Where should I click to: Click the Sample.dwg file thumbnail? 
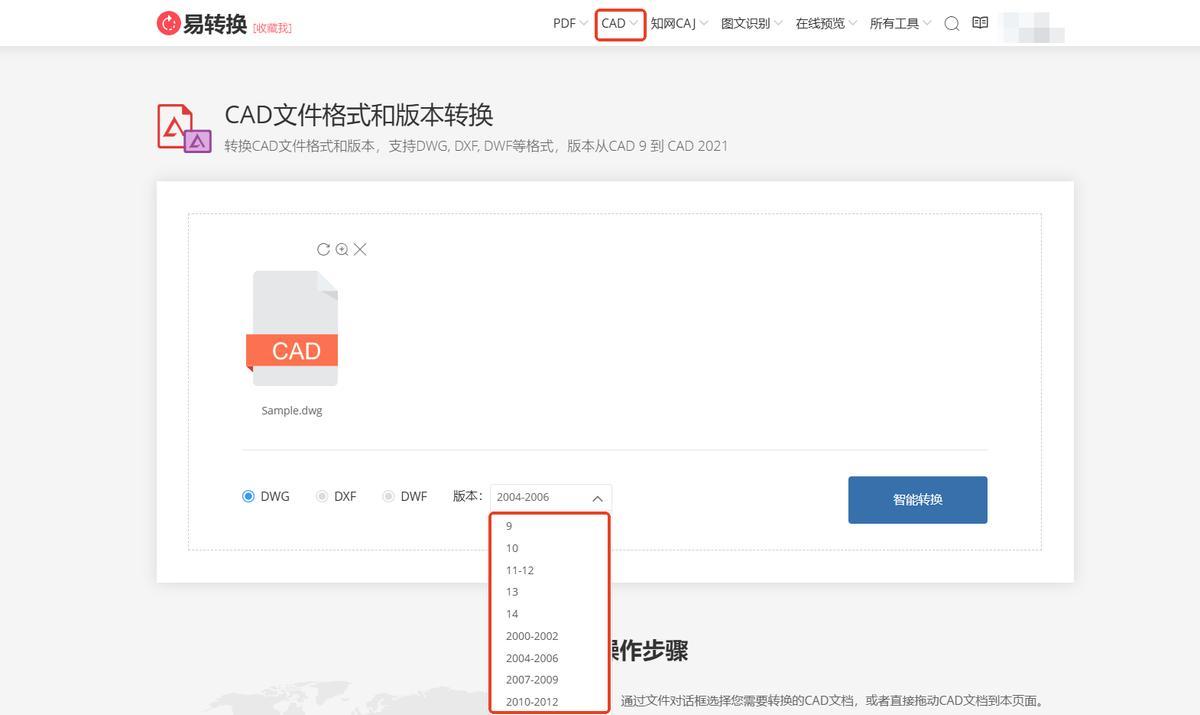click(294, 328)
